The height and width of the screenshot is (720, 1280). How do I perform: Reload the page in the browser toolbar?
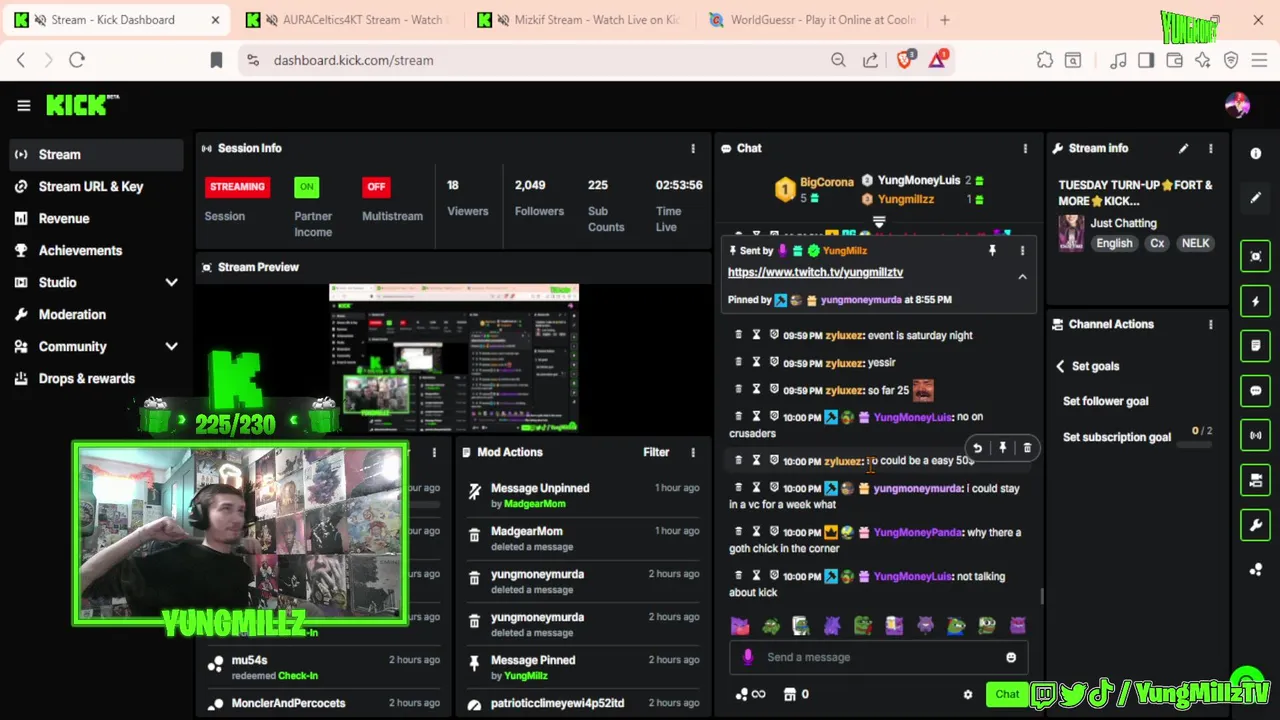tap(77, 60)
